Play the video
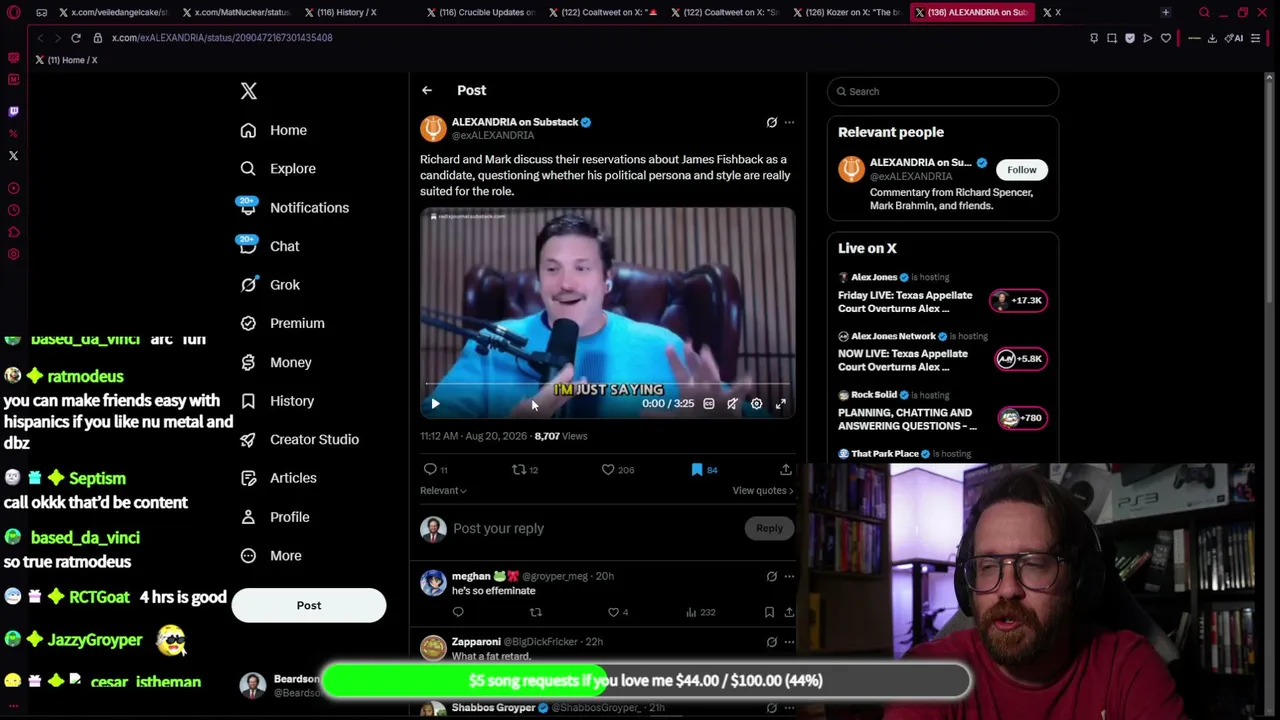 tap(435, 404)
